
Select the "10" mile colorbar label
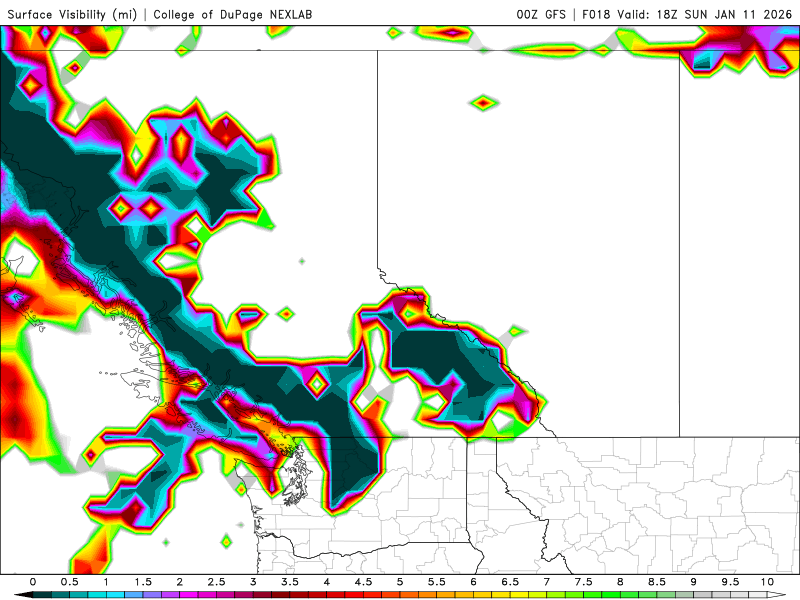tap(767, 582)
